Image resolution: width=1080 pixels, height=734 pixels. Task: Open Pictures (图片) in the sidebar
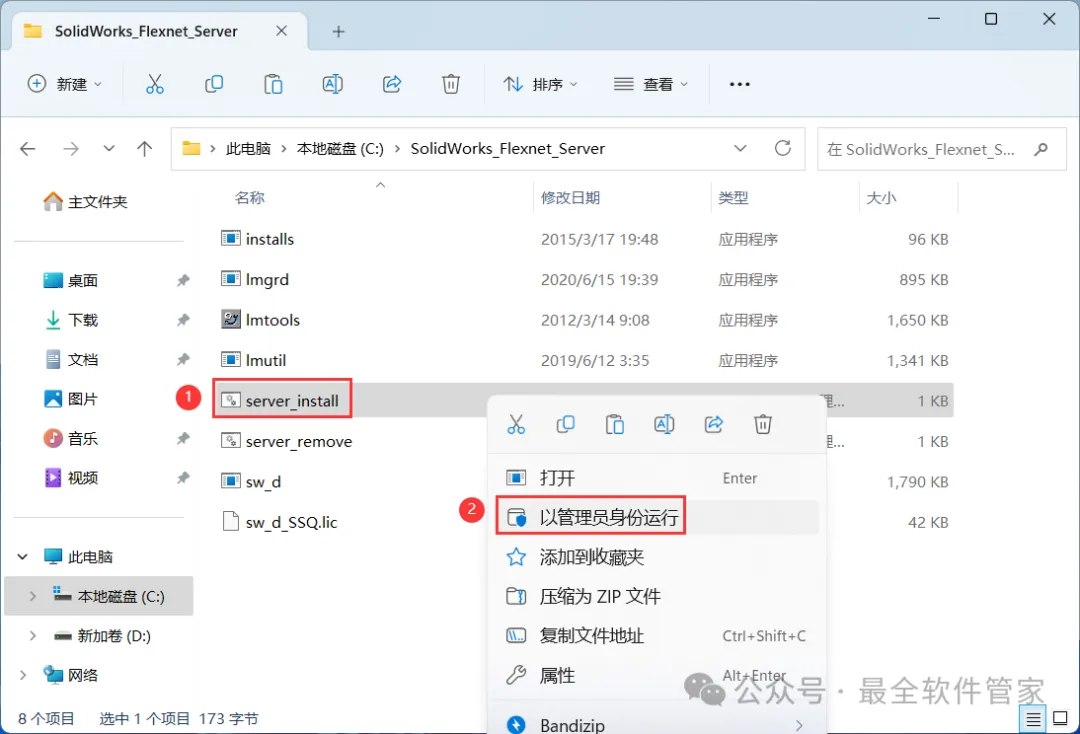[72, 399]
